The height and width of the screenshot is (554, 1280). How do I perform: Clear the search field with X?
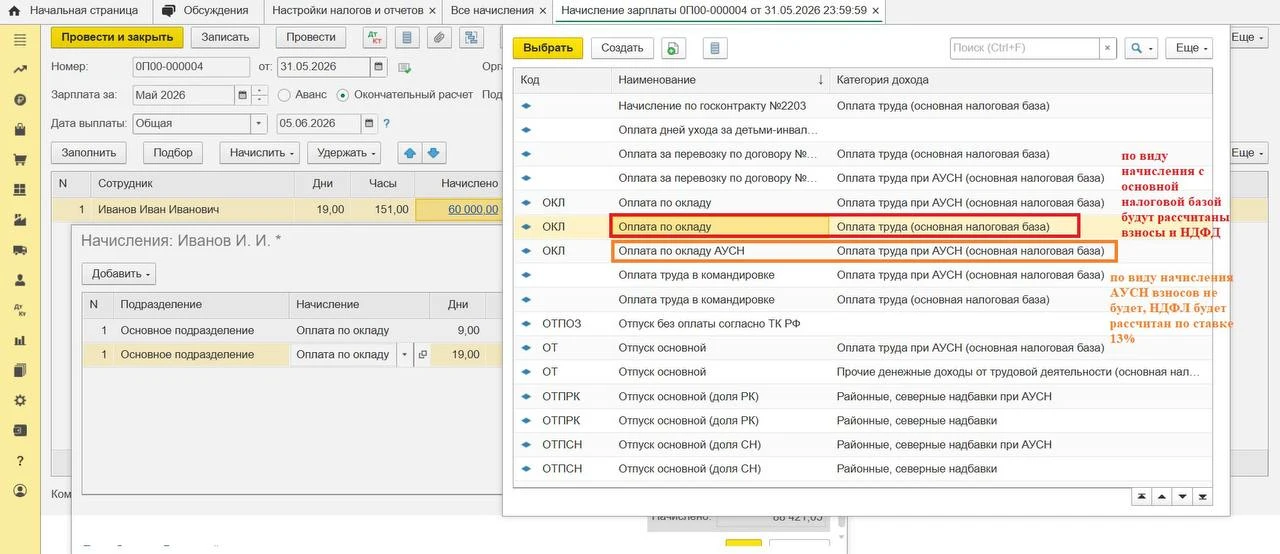[1107, 48]
